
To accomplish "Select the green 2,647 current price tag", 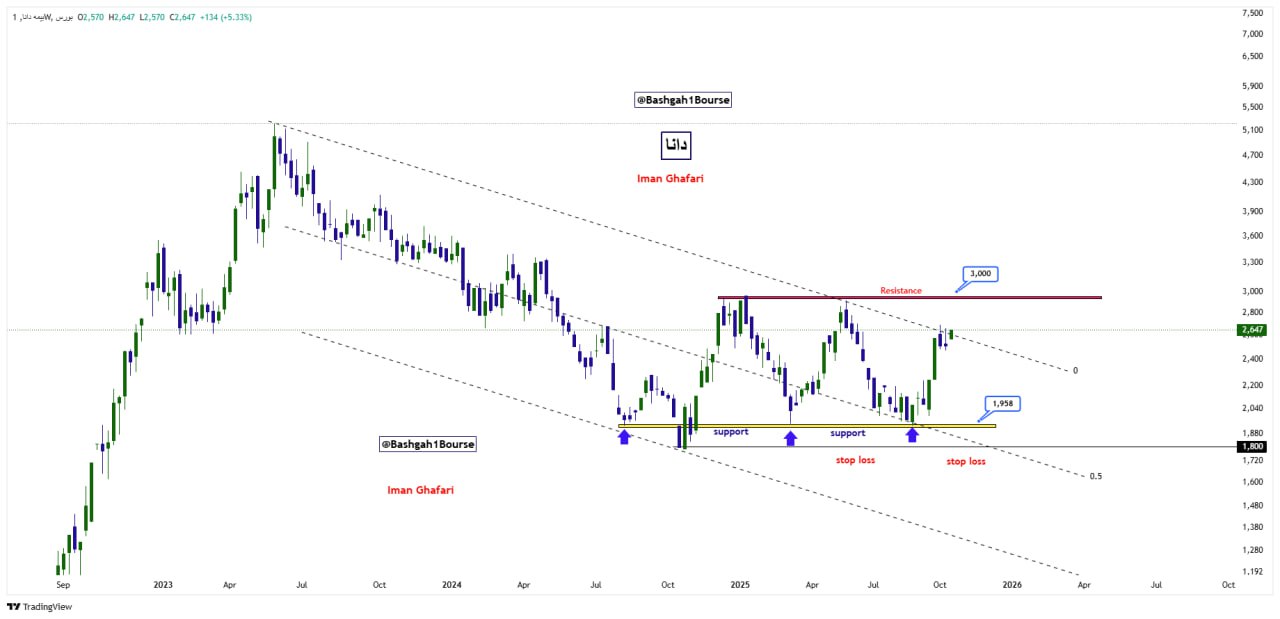I will [x=1252, y=329].
